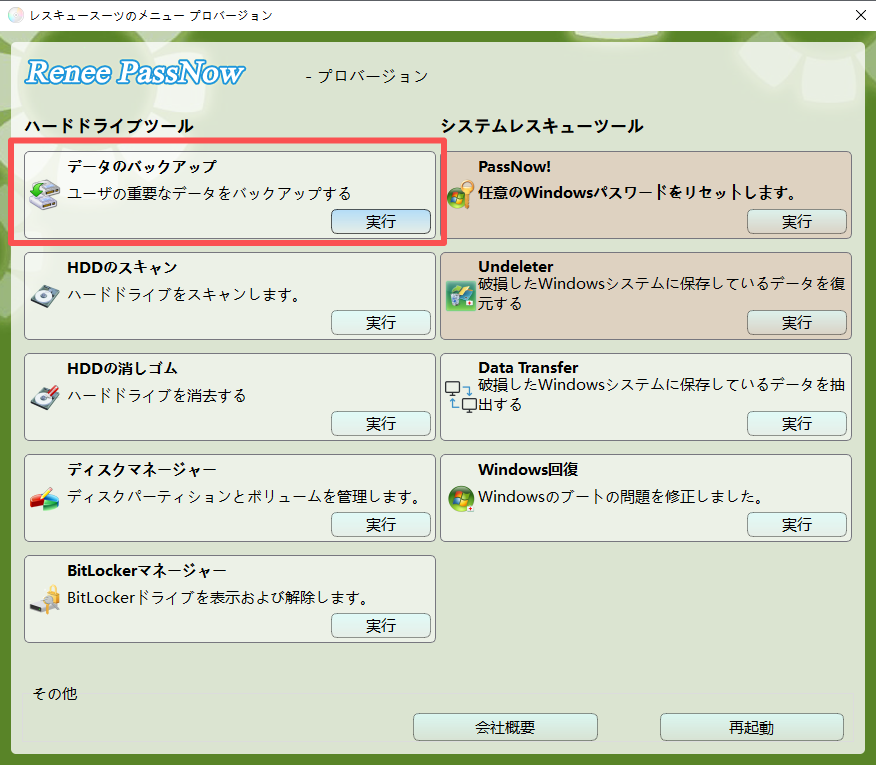Click the HDDのスキャン title text
Image resolution: width=876 pixels, height=765 pixels.
point(122,268)
